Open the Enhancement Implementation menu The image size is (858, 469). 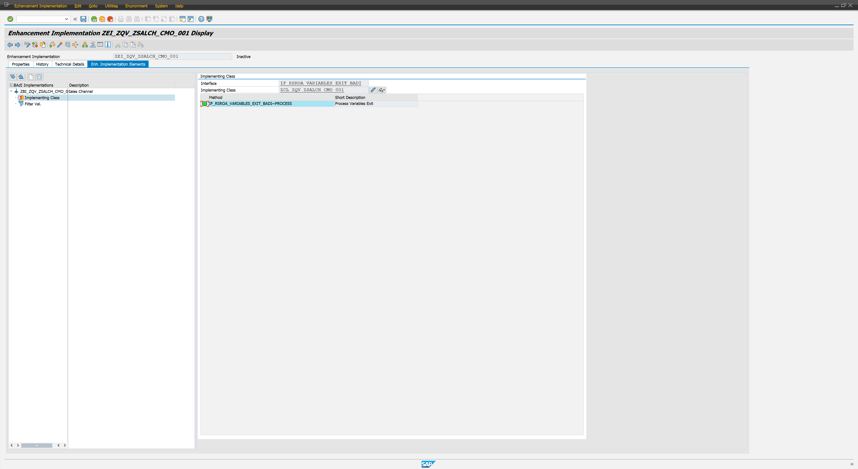coord(40,6)
